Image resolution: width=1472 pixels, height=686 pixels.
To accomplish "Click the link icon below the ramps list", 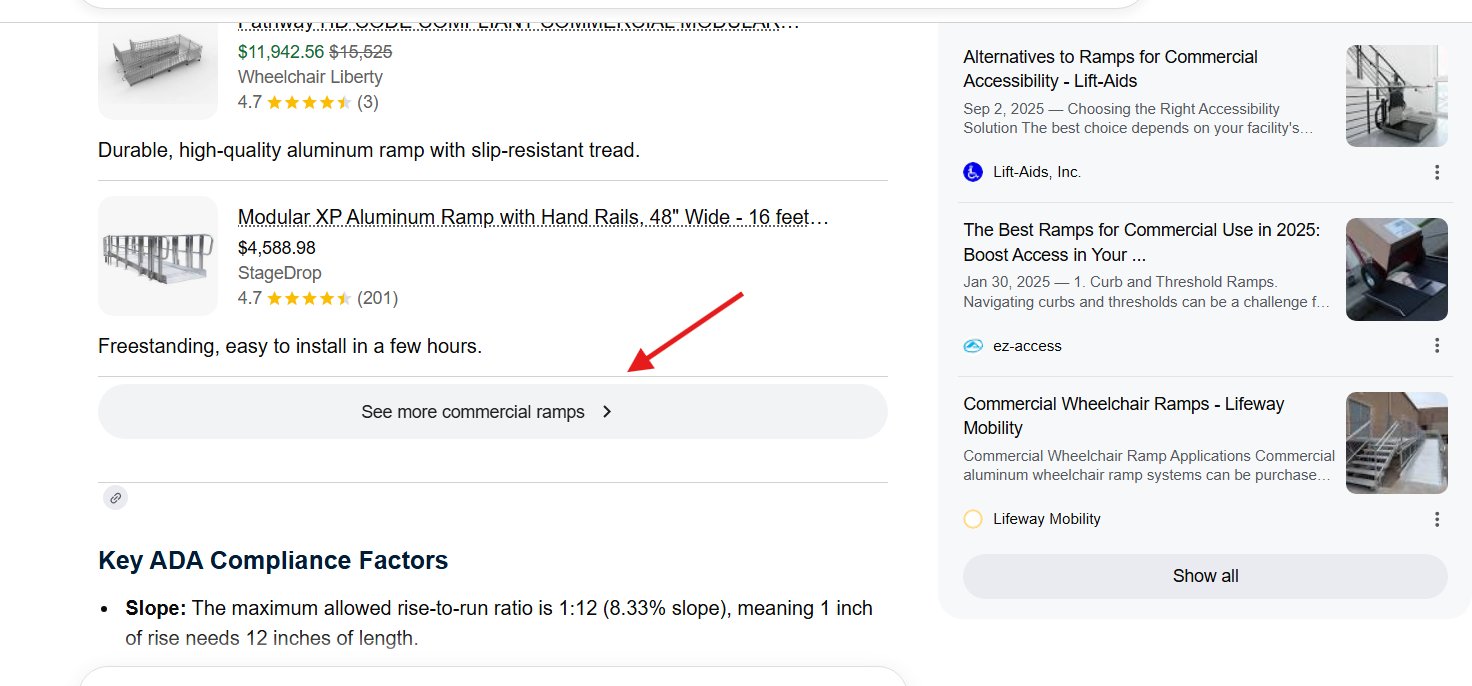I will [x=116, y=498].
